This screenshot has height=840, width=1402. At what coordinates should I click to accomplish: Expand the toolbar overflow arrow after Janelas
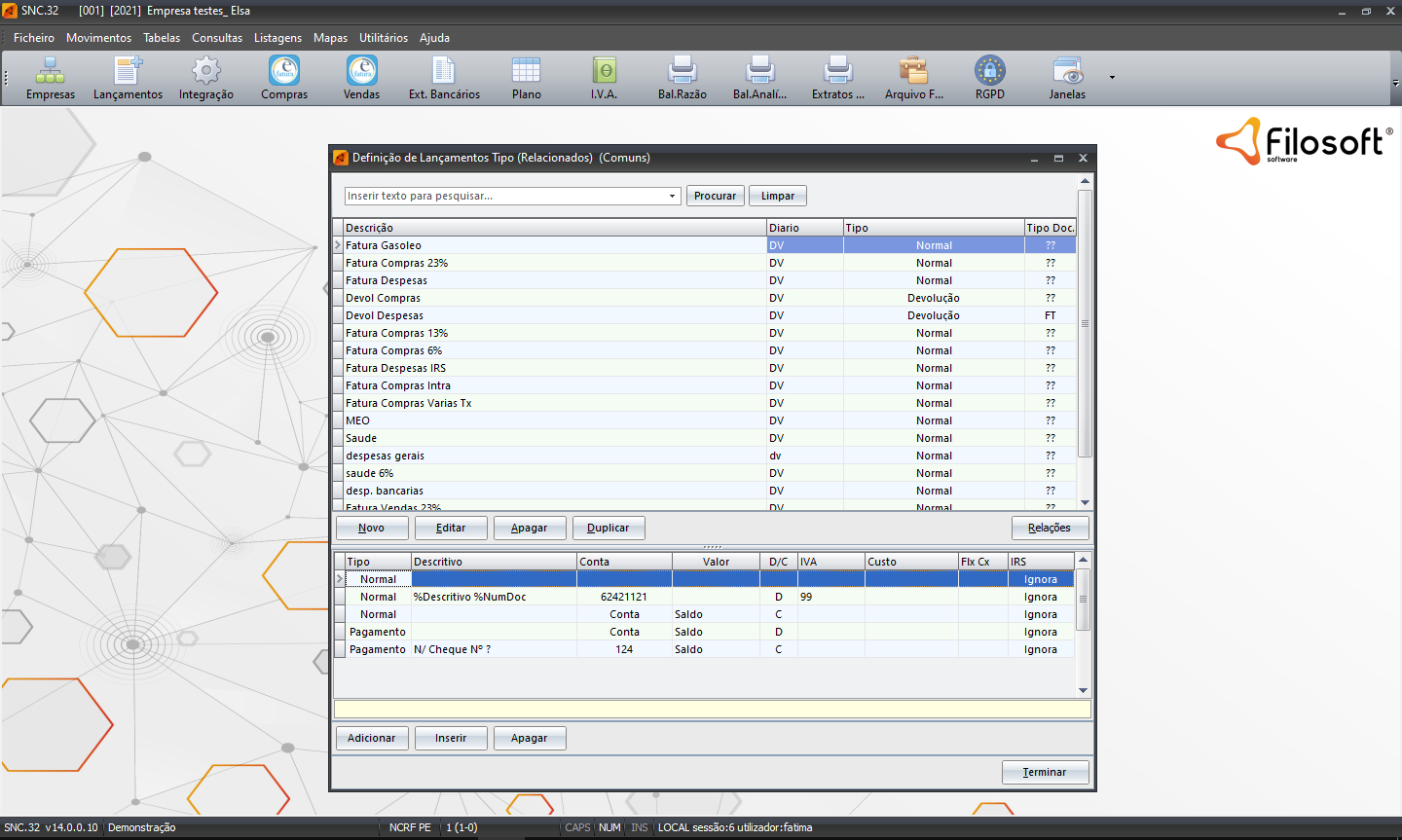(x=1112, y=77)
